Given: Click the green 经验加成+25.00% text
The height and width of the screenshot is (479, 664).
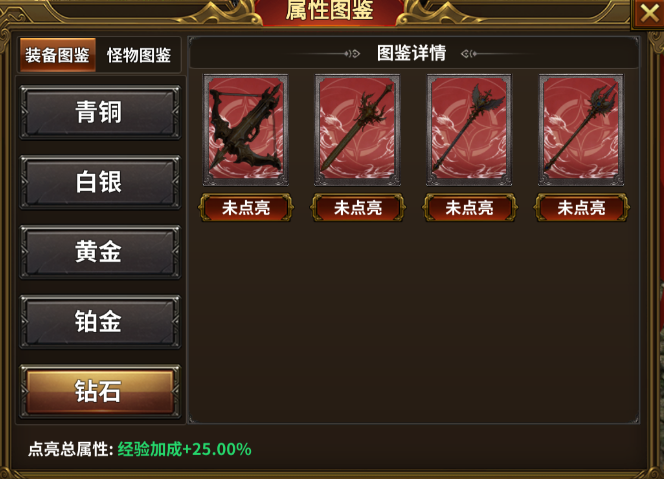Looking at the screenshot, I should pos(185,449).
